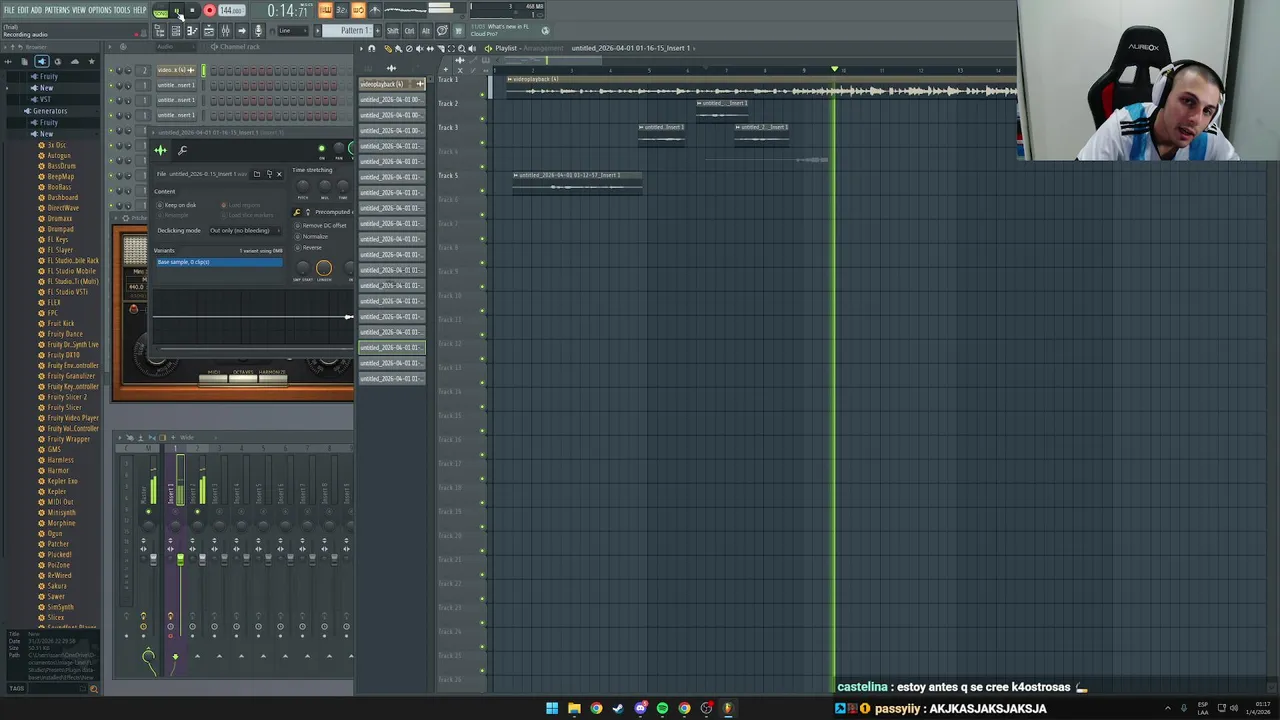Remove sample file with X icon
This screenshot has height=720, width=1280.
[x=279, y=174]
